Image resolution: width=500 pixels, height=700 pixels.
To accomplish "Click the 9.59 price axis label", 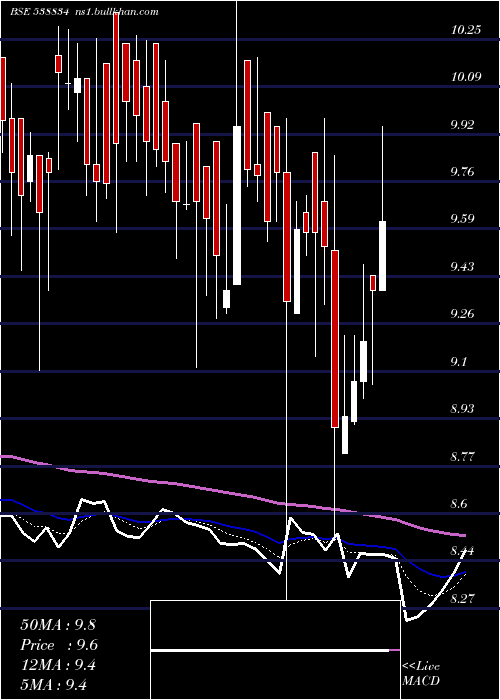I will pos(462,219).
